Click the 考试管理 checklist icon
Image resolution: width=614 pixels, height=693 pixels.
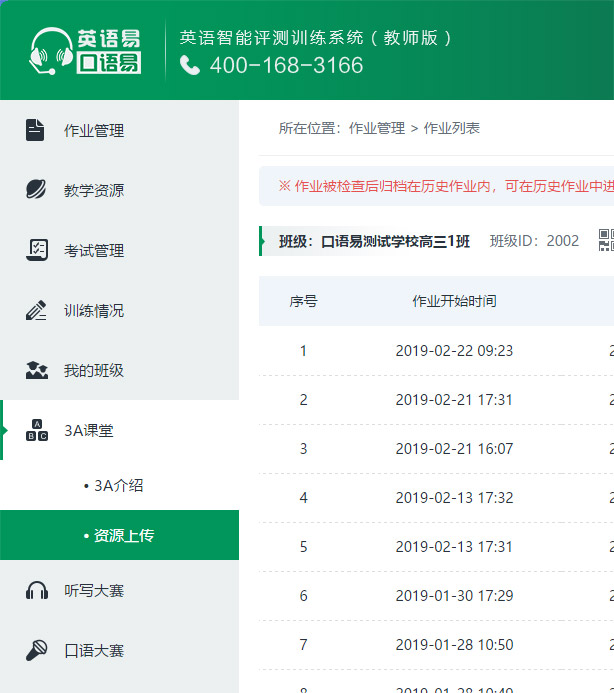click(x=36, y=250)
